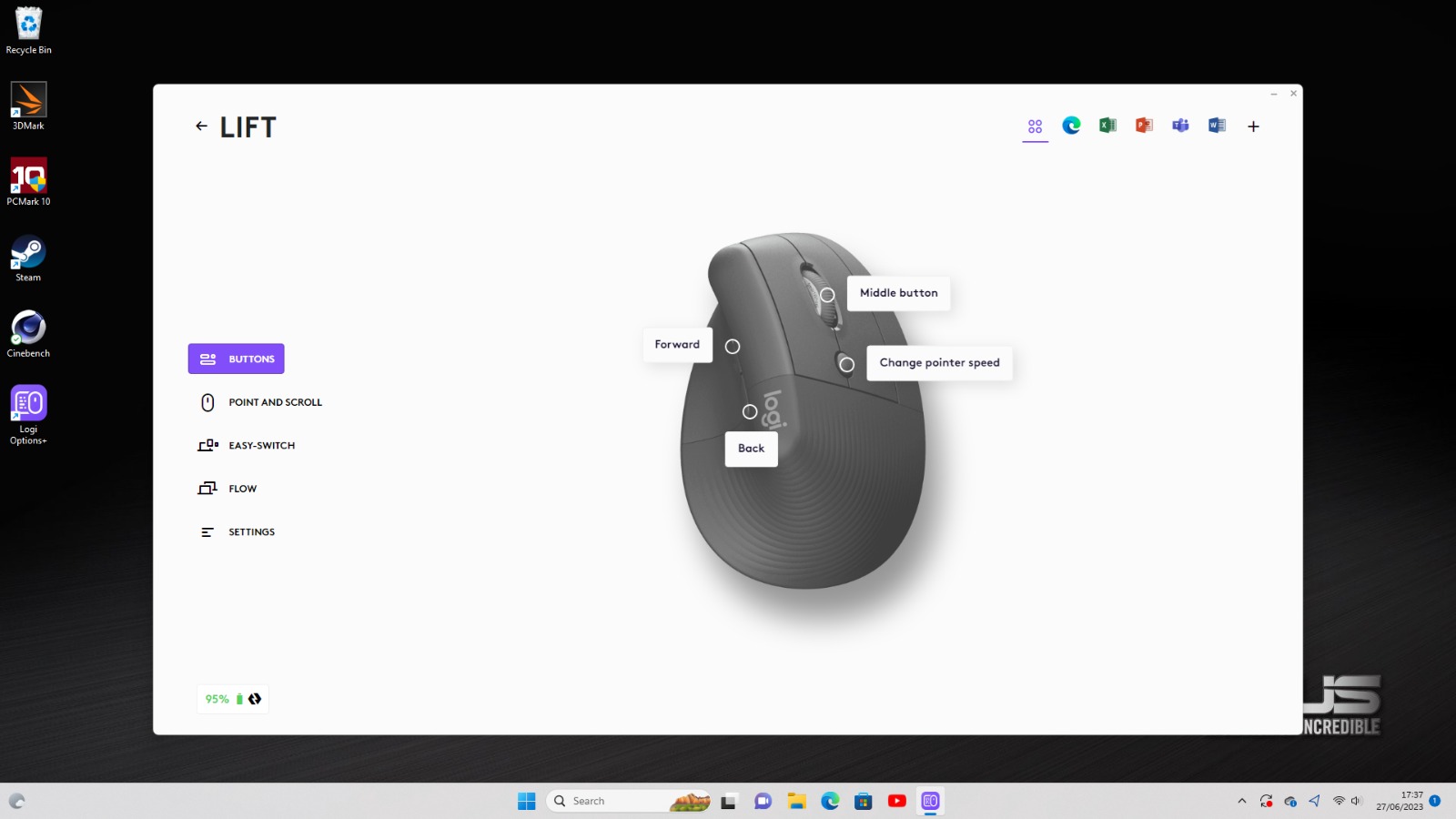Open the POINT AND SCROLL section

point(260,402)
